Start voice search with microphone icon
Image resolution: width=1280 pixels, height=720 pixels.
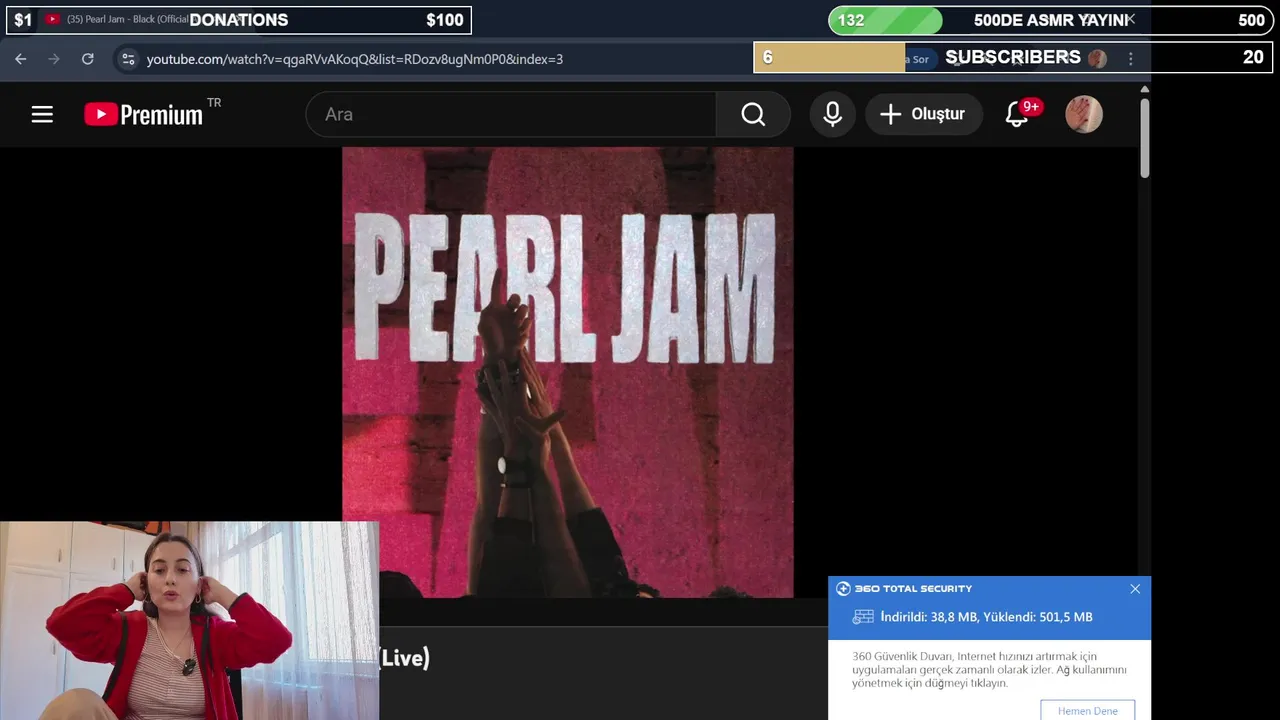click(x=832, y=114)
